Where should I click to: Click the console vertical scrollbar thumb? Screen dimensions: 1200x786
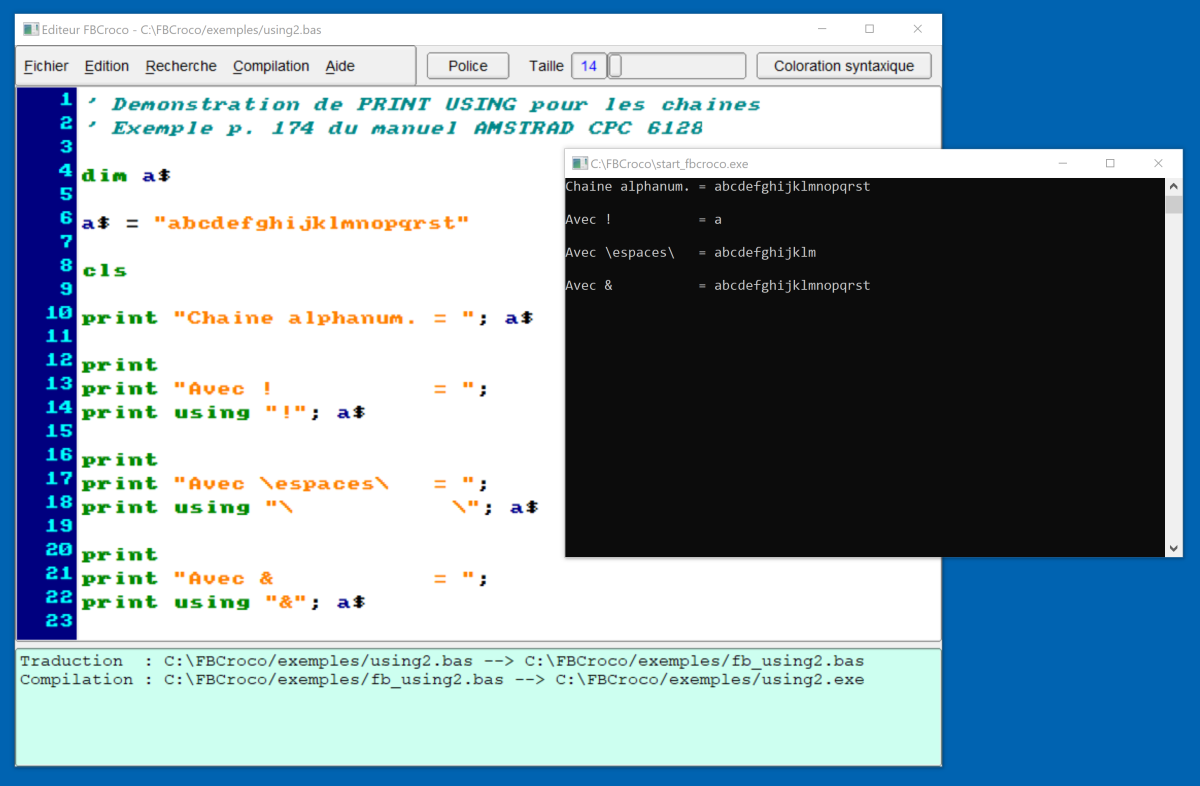click(1174, 205)
